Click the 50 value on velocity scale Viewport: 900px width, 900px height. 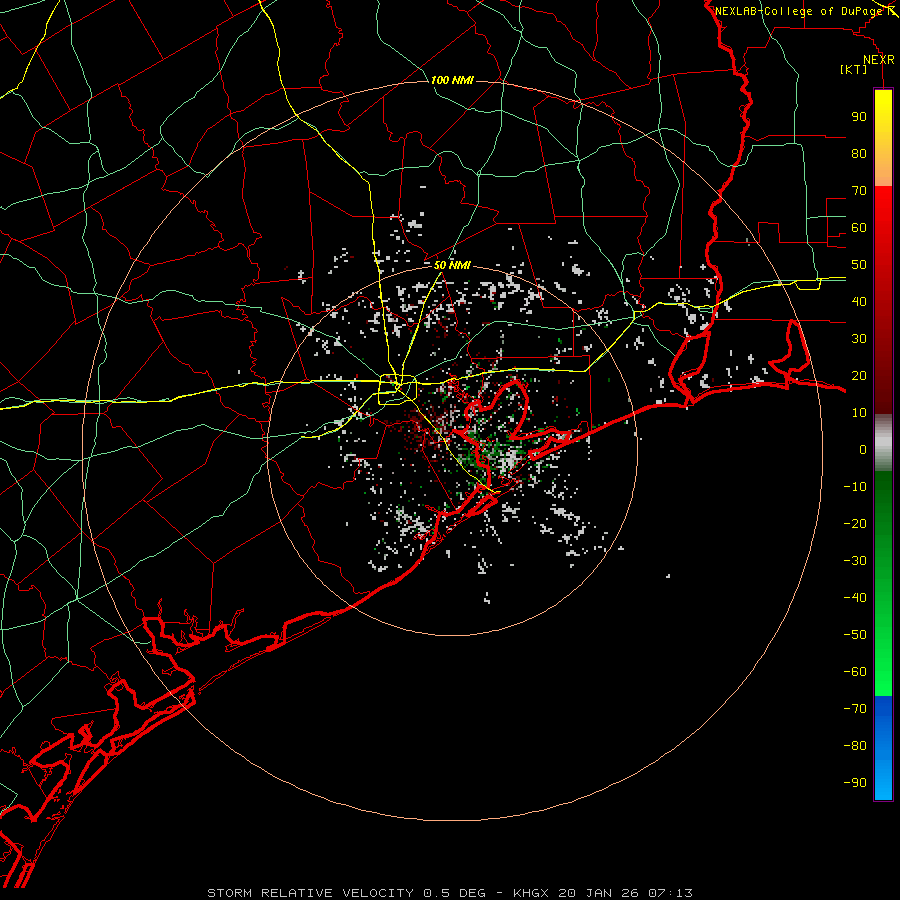click(859, 265)
